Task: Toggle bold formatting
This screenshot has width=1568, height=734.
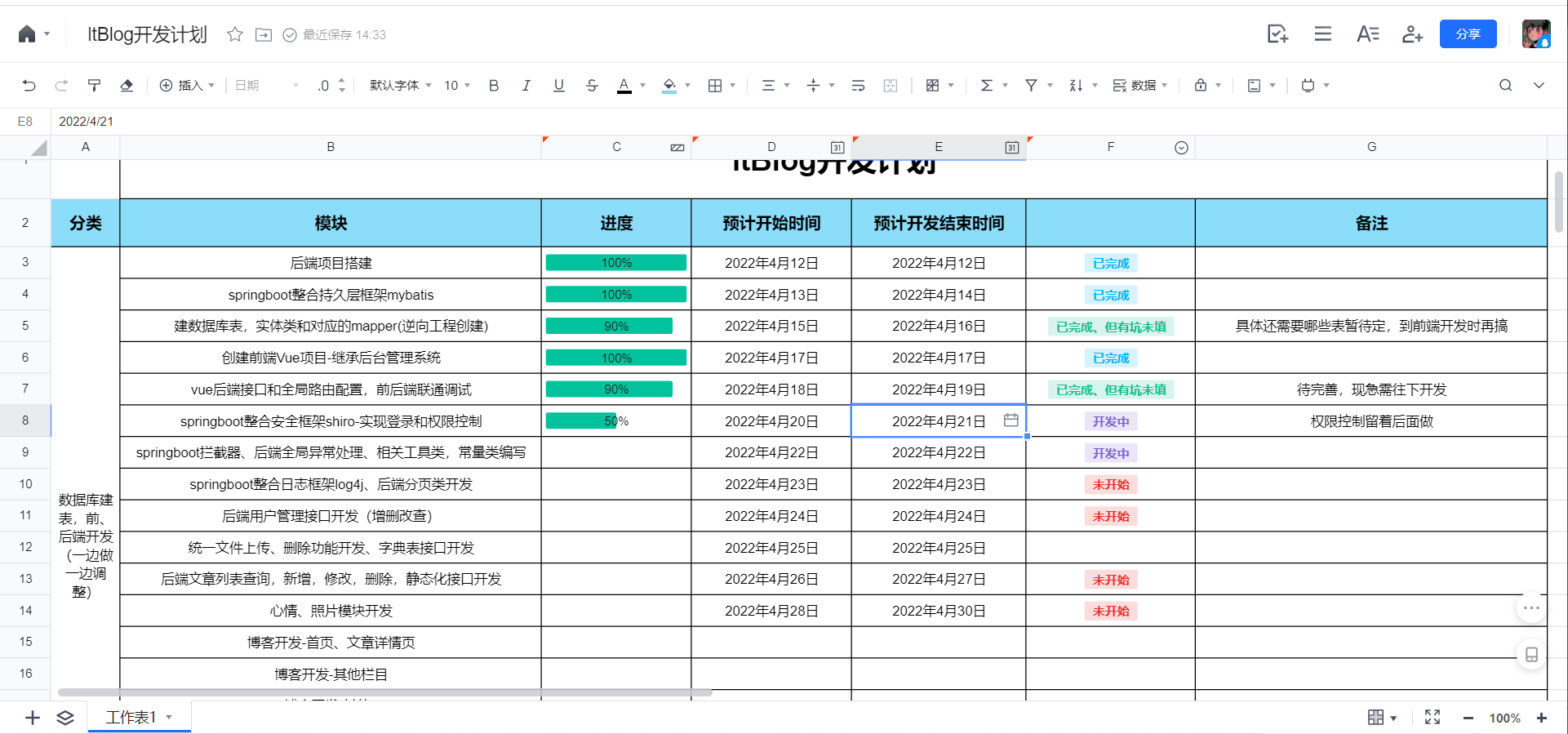Action: click(494, 85)
